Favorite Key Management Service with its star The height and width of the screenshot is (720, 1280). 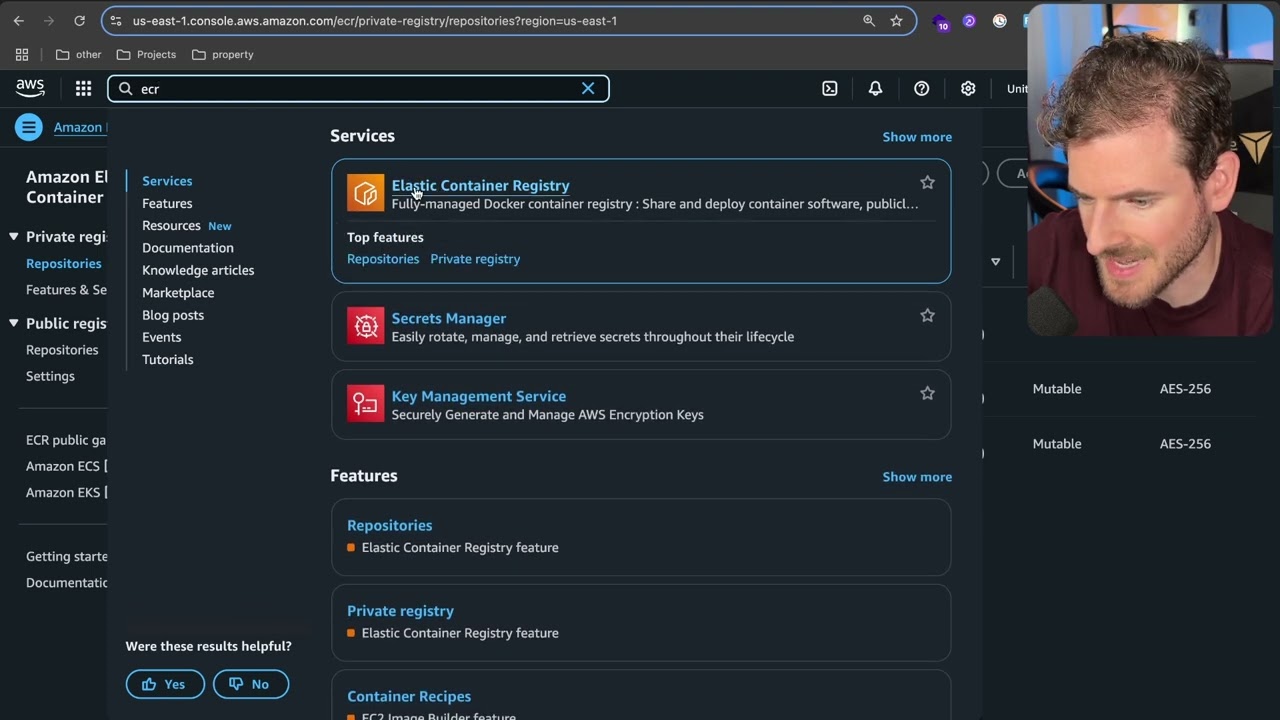[x=927, y=393]
